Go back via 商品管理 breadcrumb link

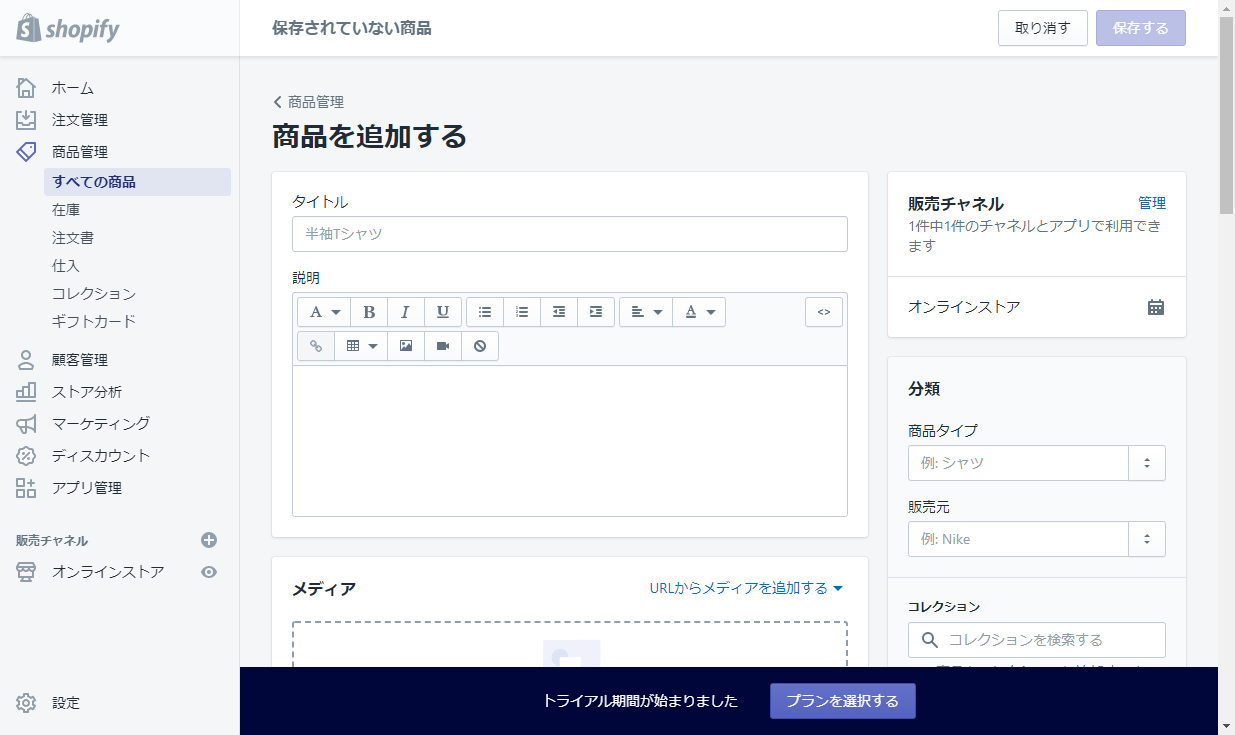(308, 102)
